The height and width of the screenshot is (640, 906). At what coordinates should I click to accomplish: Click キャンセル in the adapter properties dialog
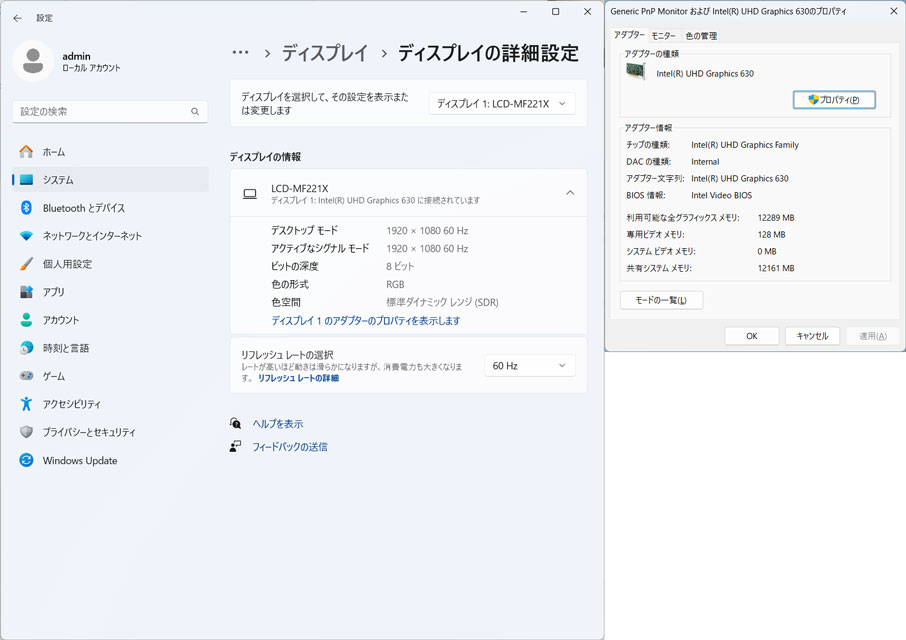[x=812, y=336]
